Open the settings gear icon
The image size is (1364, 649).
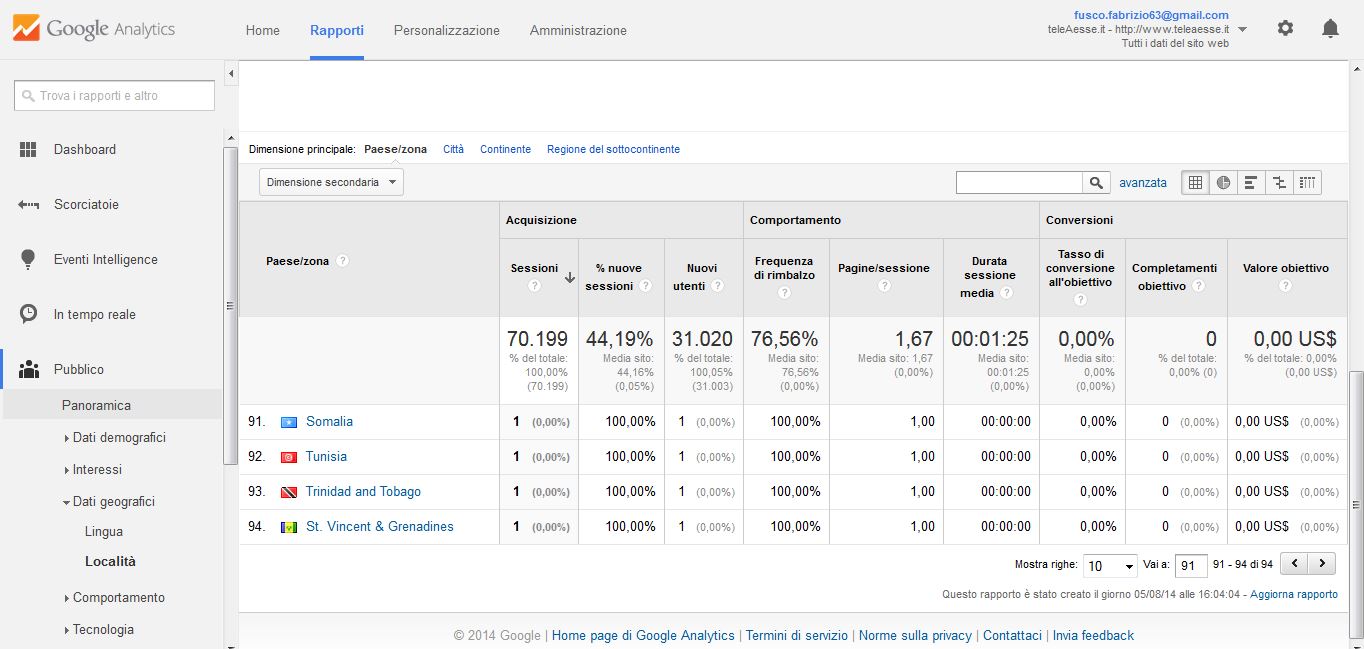tap(1285, 28)
